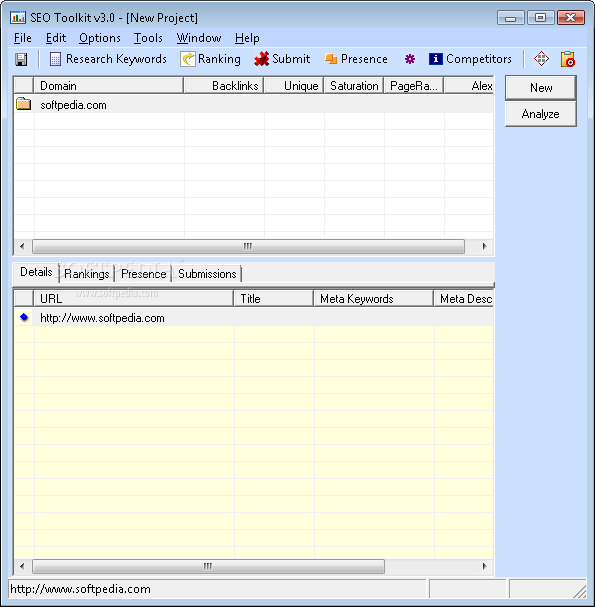Viewport: 595px width, 607px height.
Task: Click the New button
Action: [x=541, y=88]
